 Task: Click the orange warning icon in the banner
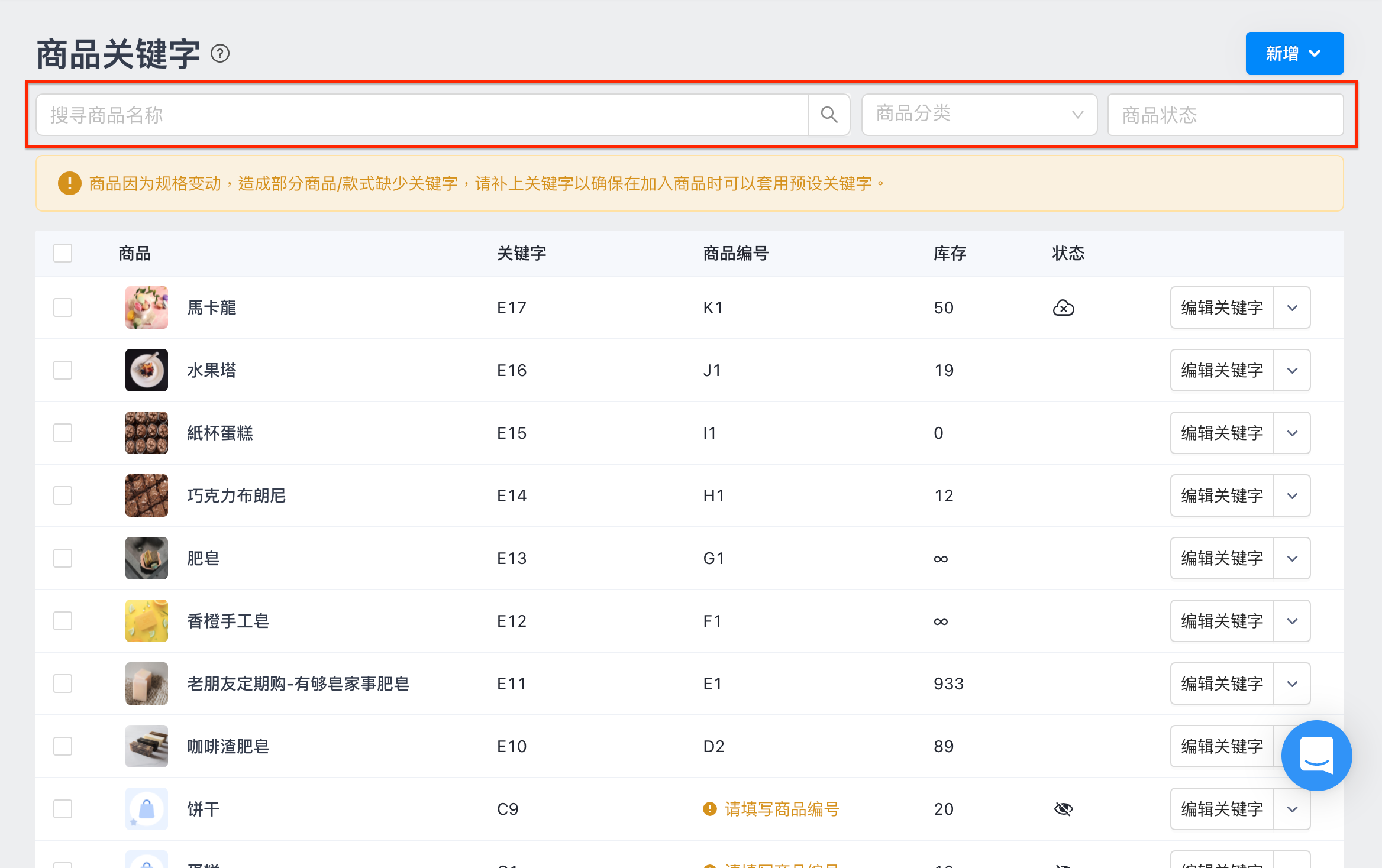click(x=69, y=183)
